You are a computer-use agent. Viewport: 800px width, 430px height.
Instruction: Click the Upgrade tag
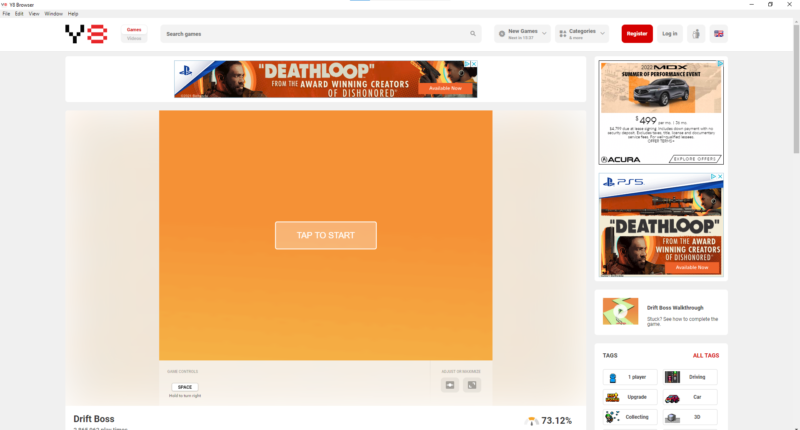(x=630, y=397)
